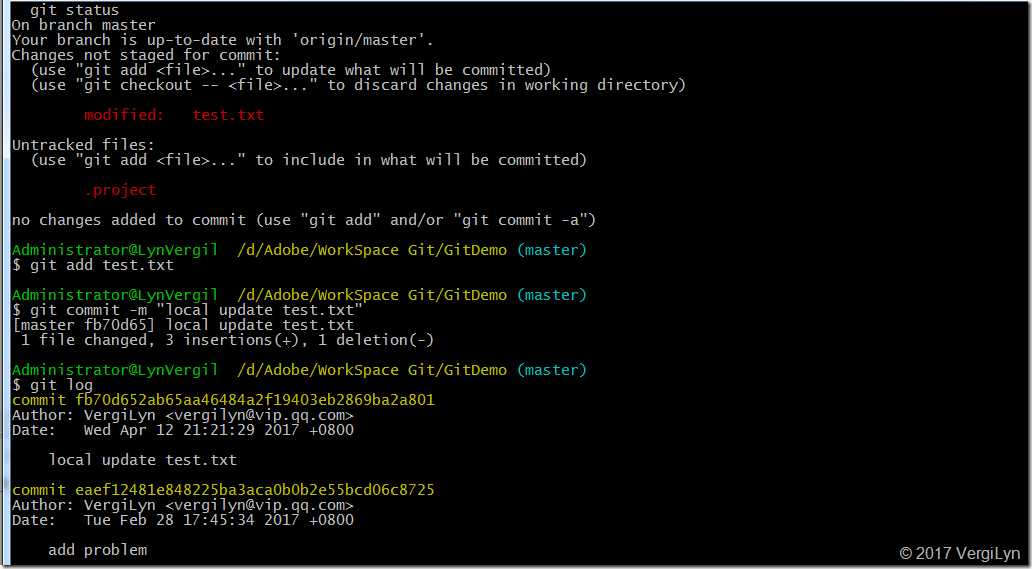Click the "git status" command at top

coord(74,10)
